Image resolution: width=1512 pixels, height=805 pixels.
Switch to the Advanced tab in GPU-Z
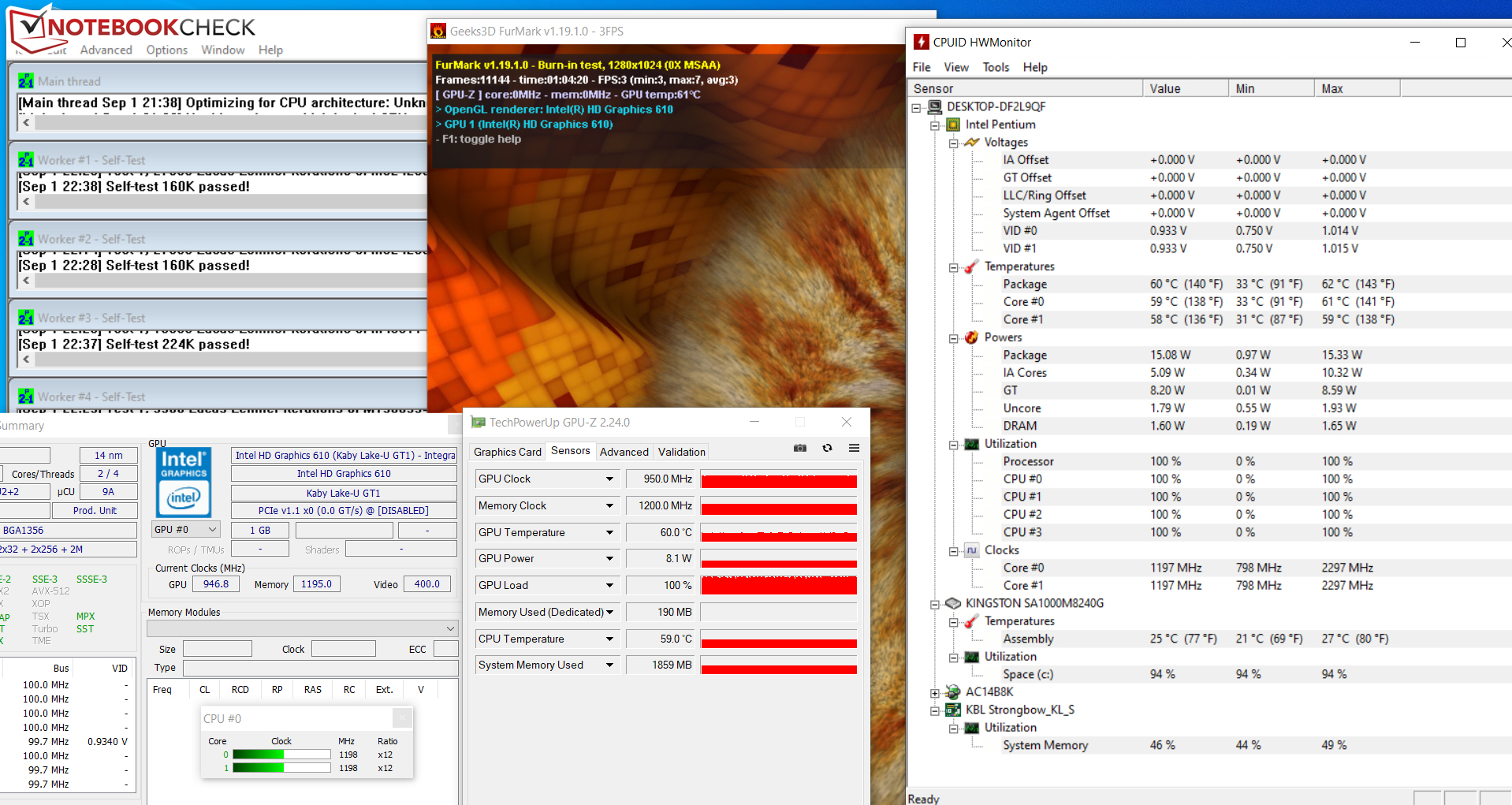pyautogui.click(x=624, y=452)
